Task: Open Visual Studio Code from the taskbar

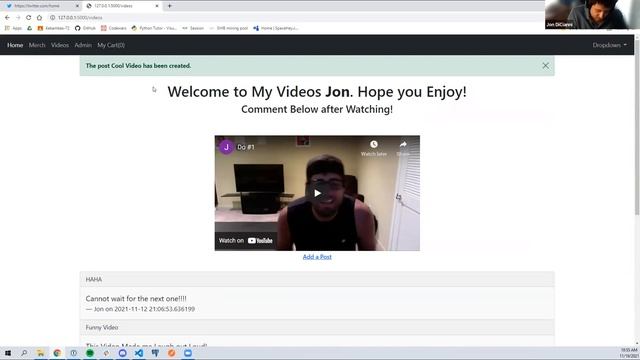Action: [x=139, y=353]
